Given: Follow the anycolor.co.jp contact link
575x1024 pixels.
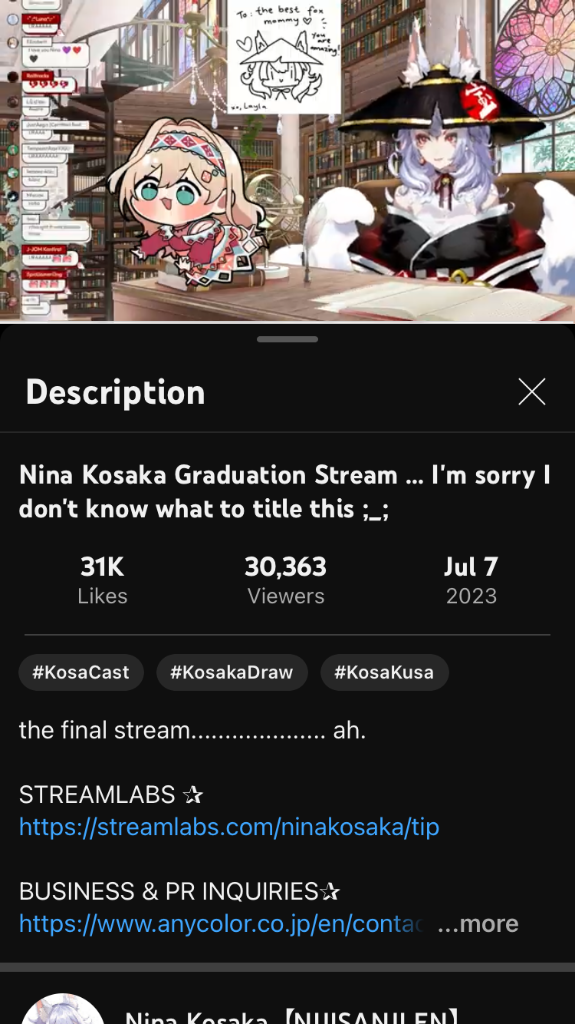Looking at the screenshot, I should 222,923.
